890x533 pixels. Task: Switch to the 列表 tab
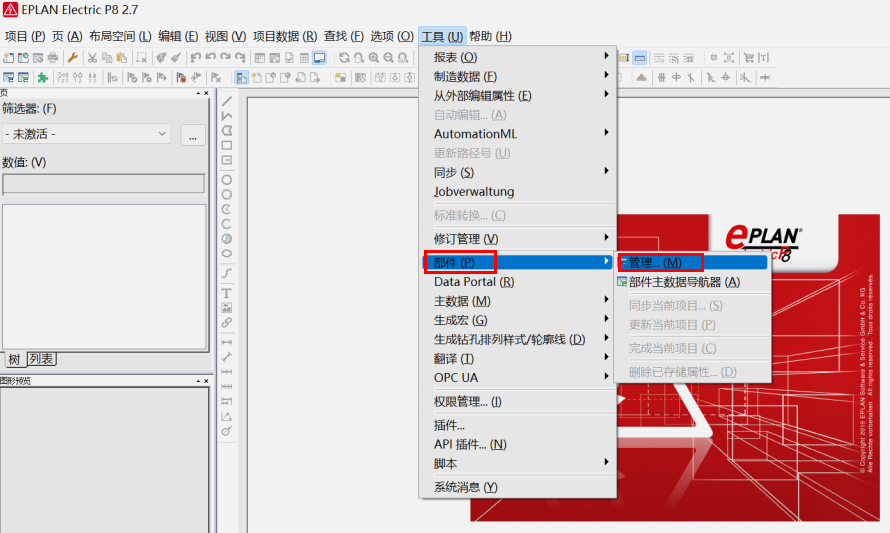point(41,359)
